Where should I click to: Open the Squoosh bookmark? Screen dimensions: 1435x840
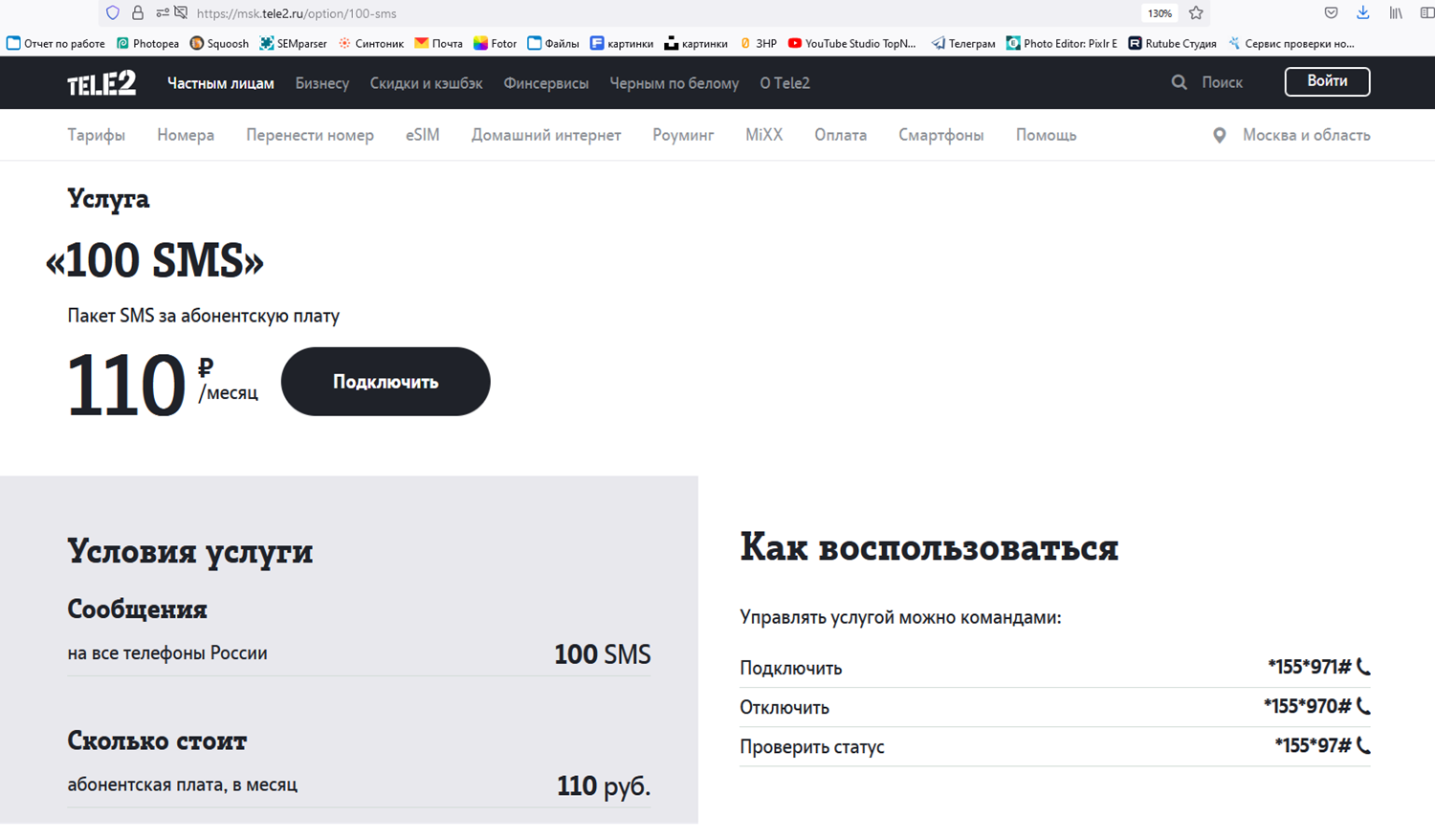pyautogui.click(x=219, y=43)
